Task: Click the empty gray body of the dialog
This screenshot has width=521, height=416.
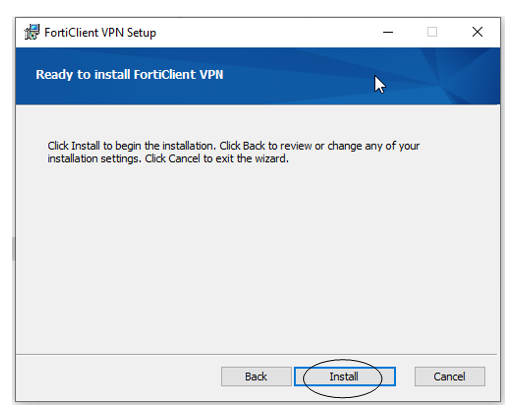Action: click(257, 257)
